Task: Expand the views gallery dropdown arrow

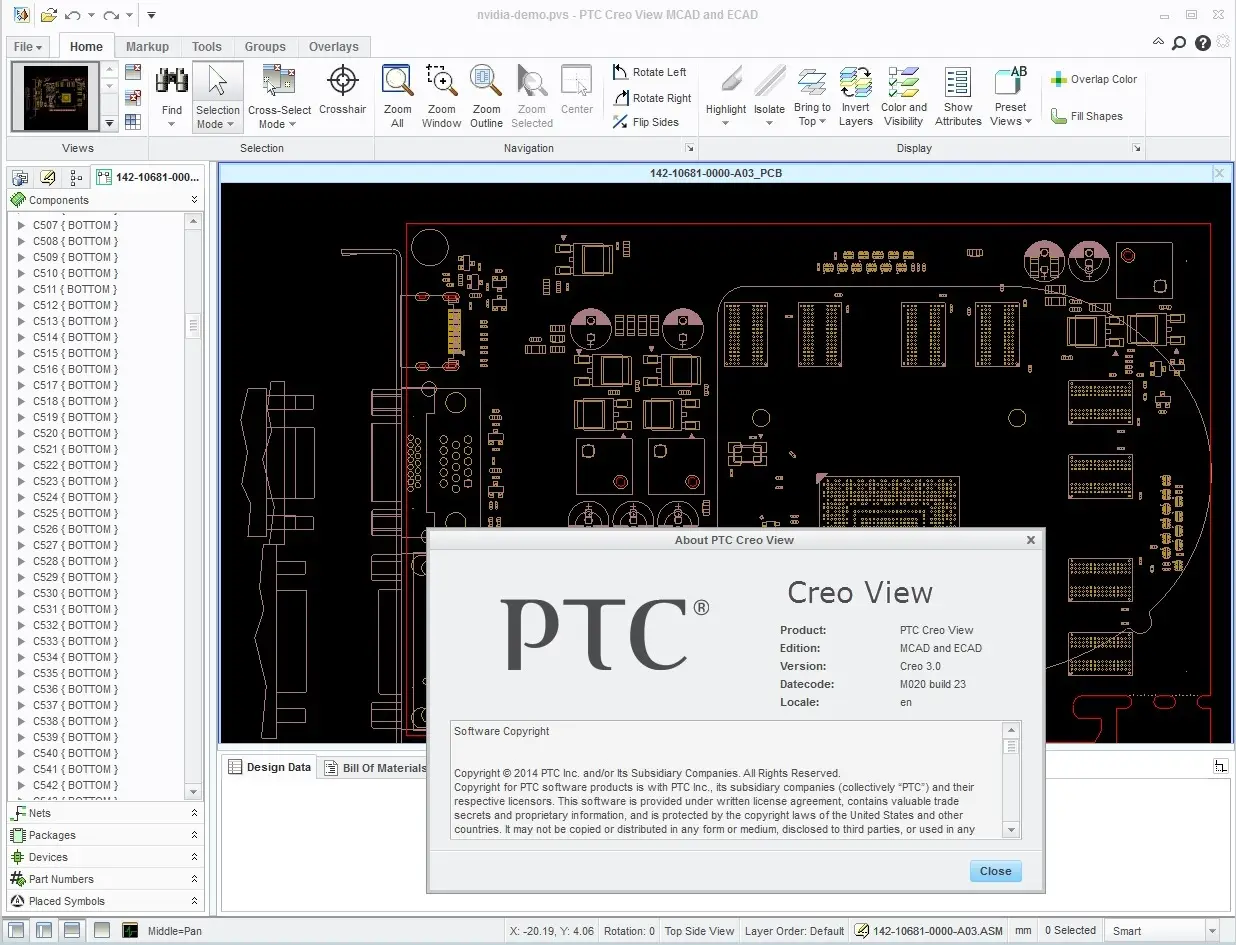Action: tap(109, 123)
